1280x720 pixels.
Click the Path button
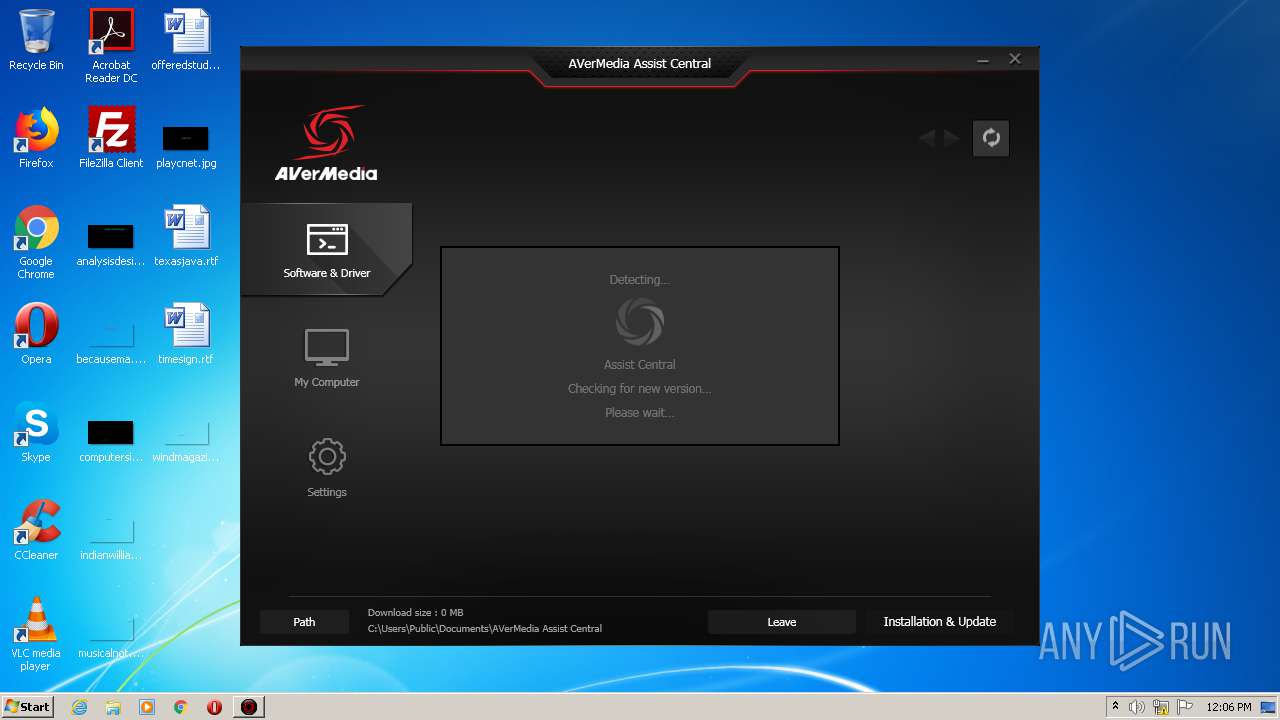(304, 622)
